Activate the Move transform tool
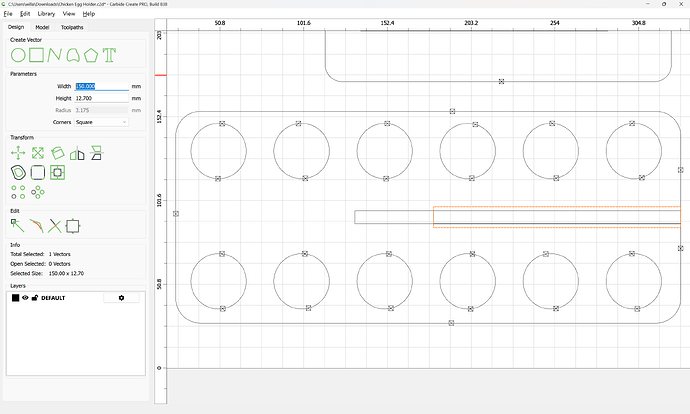 17,153
